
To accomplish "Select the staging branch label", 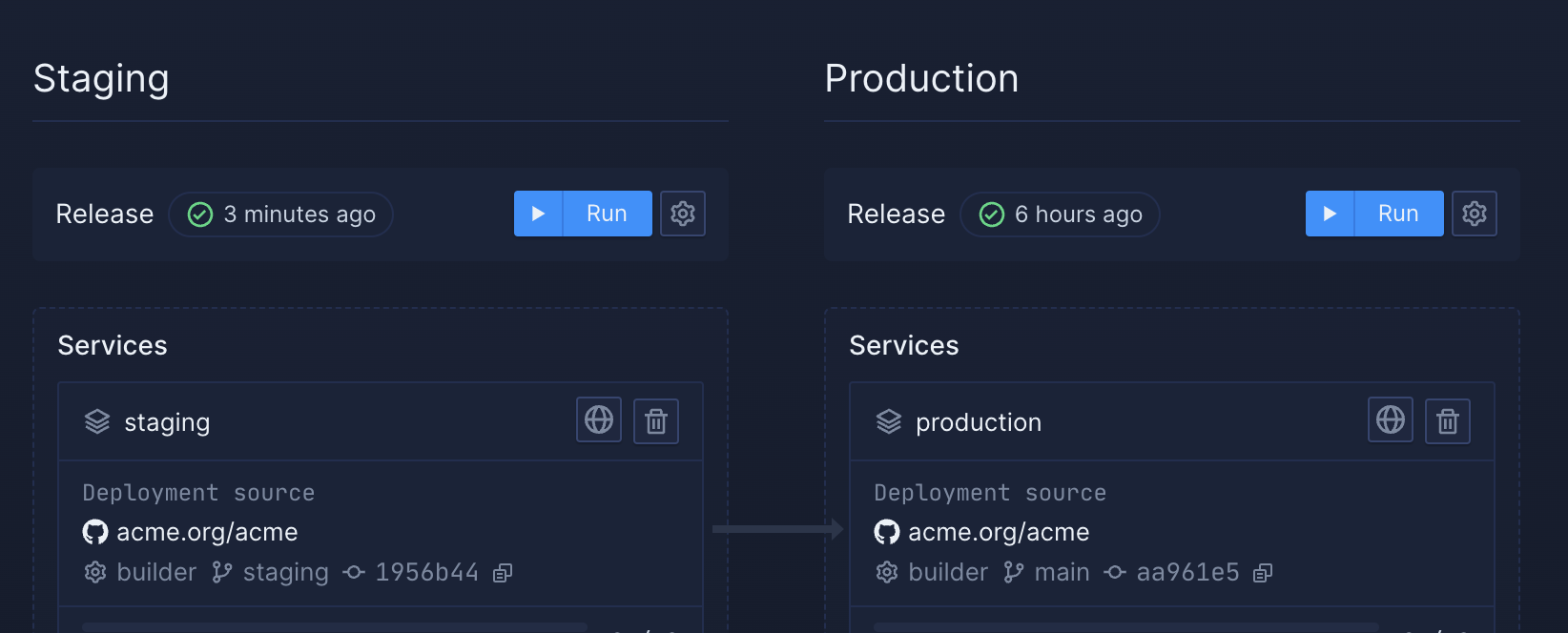I will click(284, 572).
